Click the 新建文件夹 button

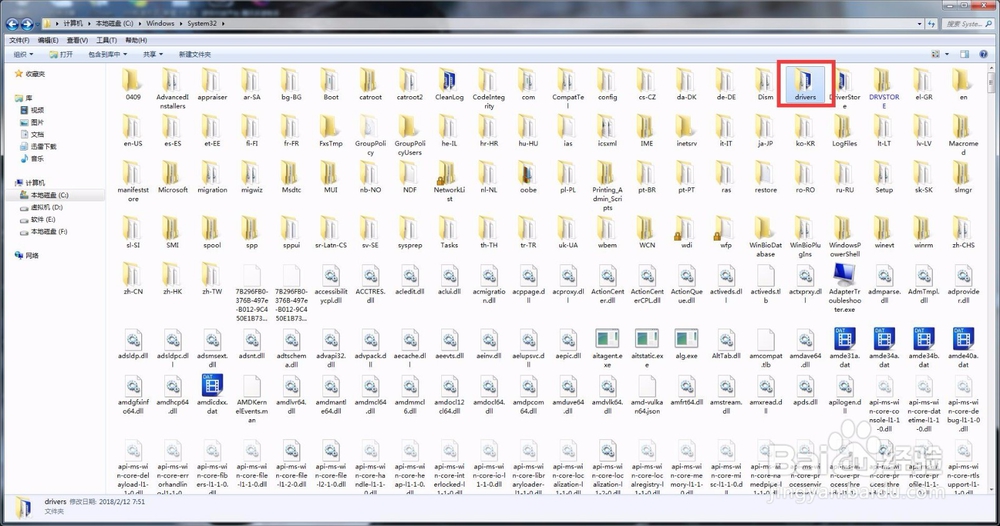click(x=195, y=54)
